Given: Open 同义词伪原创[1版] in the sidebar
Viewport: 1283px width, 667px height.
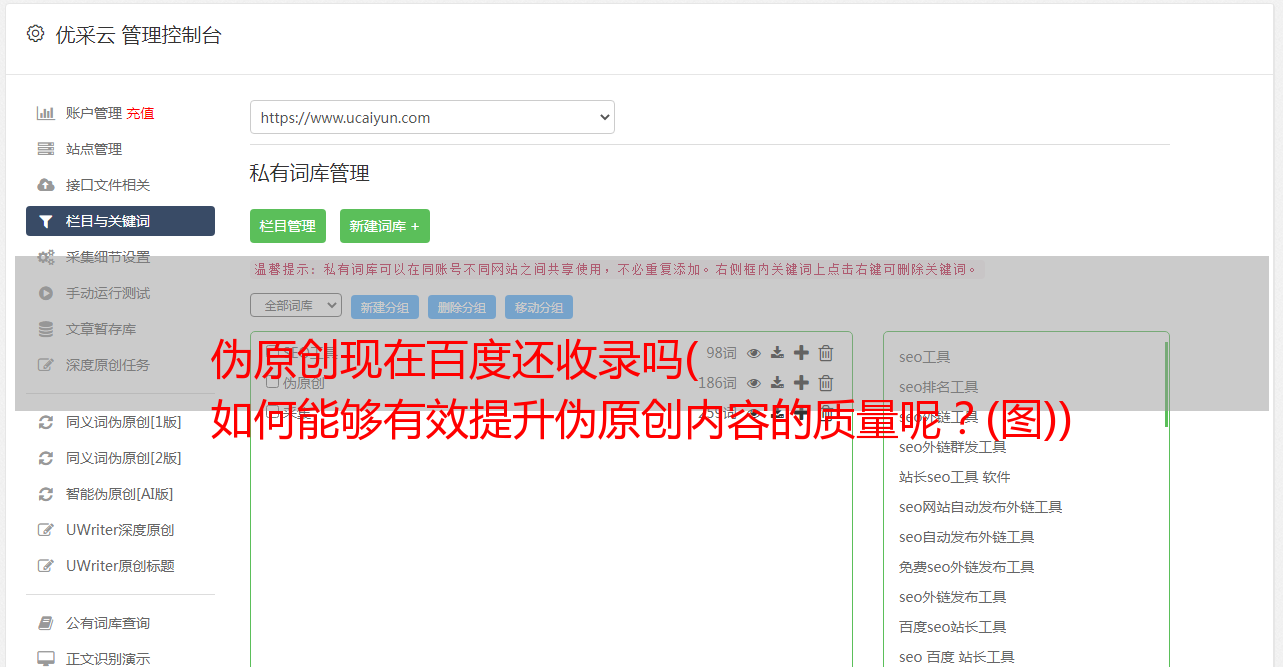Looking at the screenshot, I should click(x=124, y=422).
